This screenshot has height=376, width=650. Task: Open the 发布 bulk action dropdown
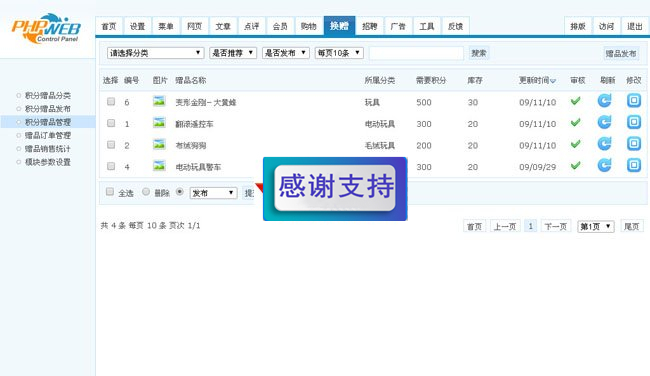pyautogui.click(x=213, y=193)
